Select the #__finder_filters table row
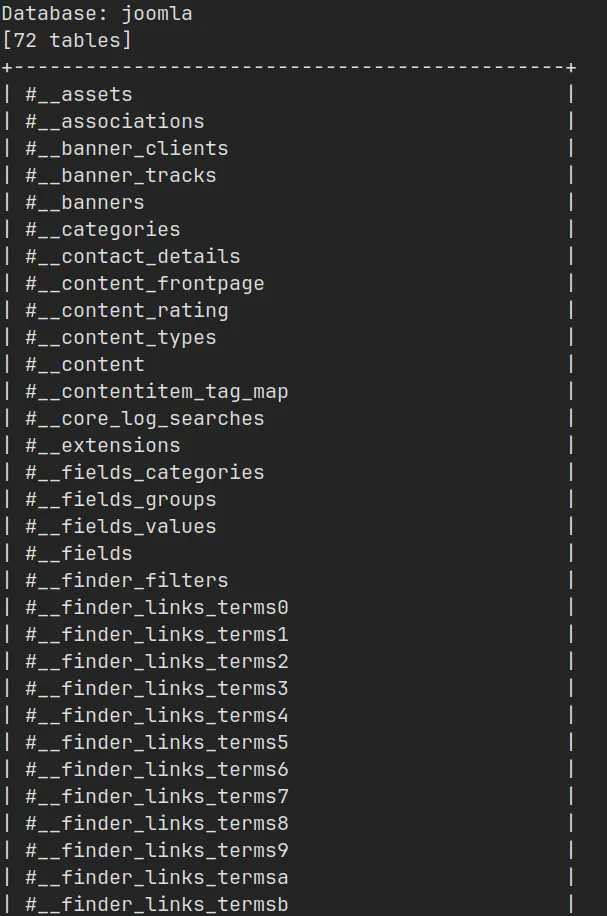607x916 pixels. click(x=127, y=581)
